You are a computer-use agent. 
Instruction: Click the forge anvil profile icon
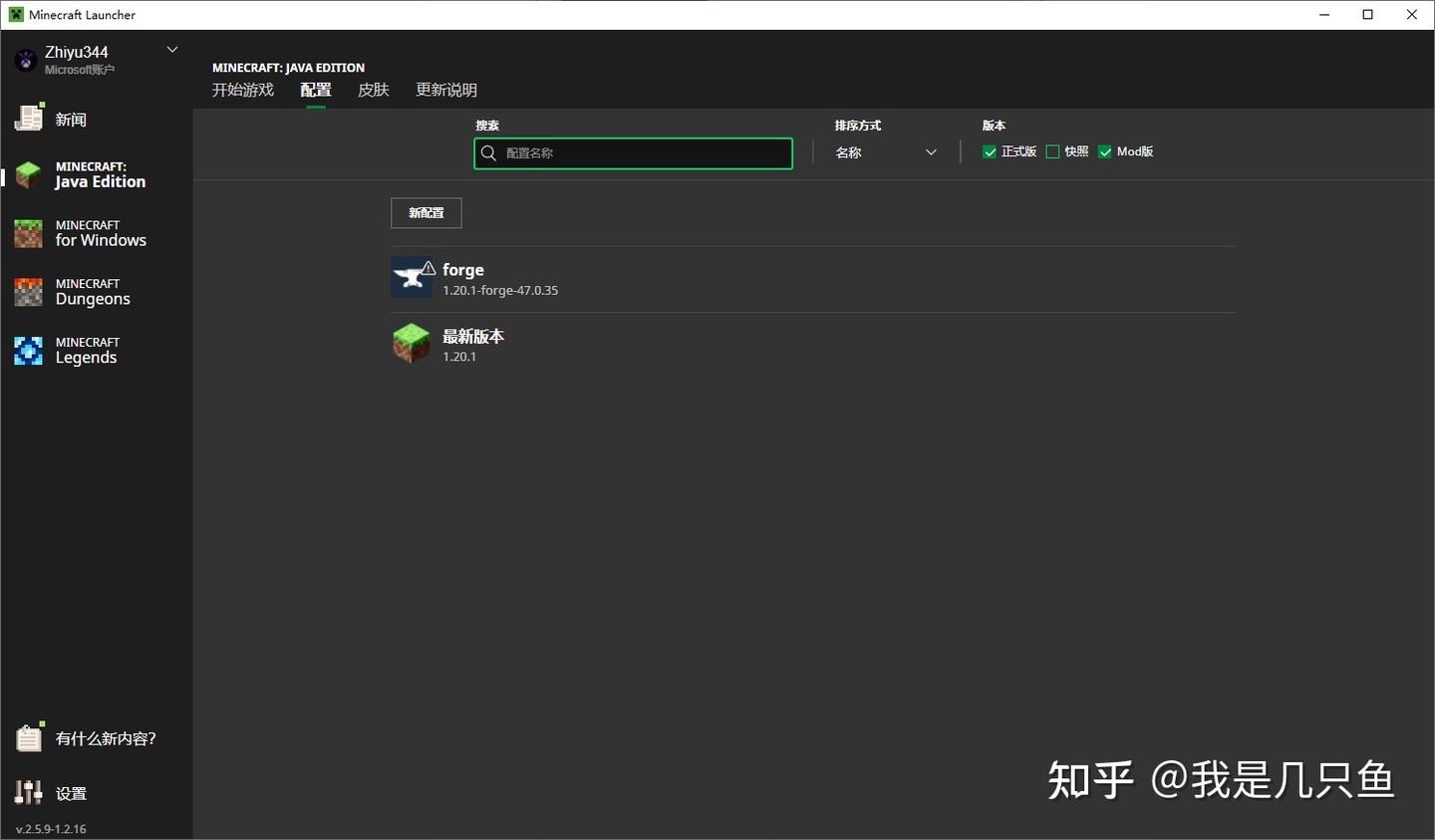tap(412, 277)
